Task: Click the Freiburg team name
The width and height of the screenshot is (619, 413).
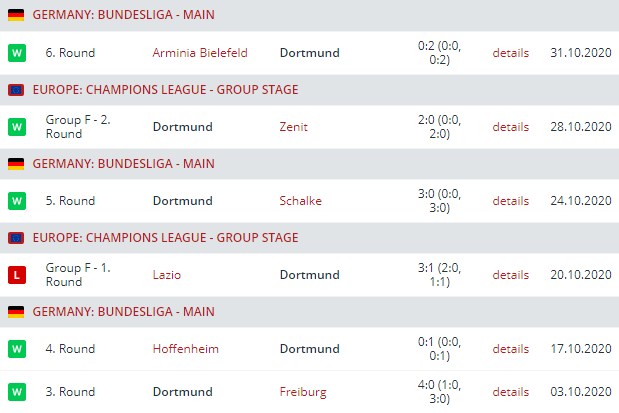Action: click(x=303, y=391)
